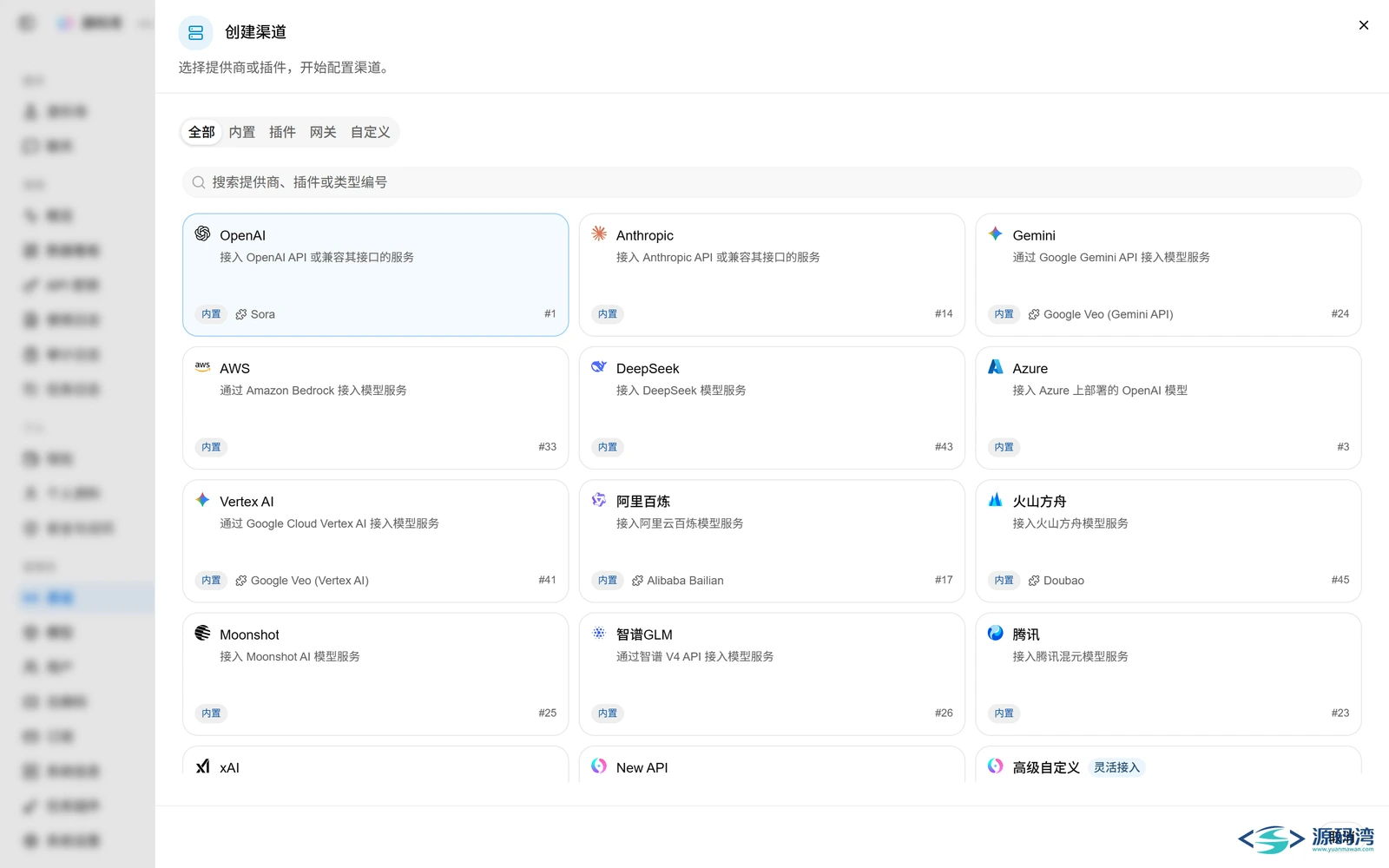This screenshot has width=1389, height=868.
Task: Click the OpenAI logo icon
Action: click(202, 233)
